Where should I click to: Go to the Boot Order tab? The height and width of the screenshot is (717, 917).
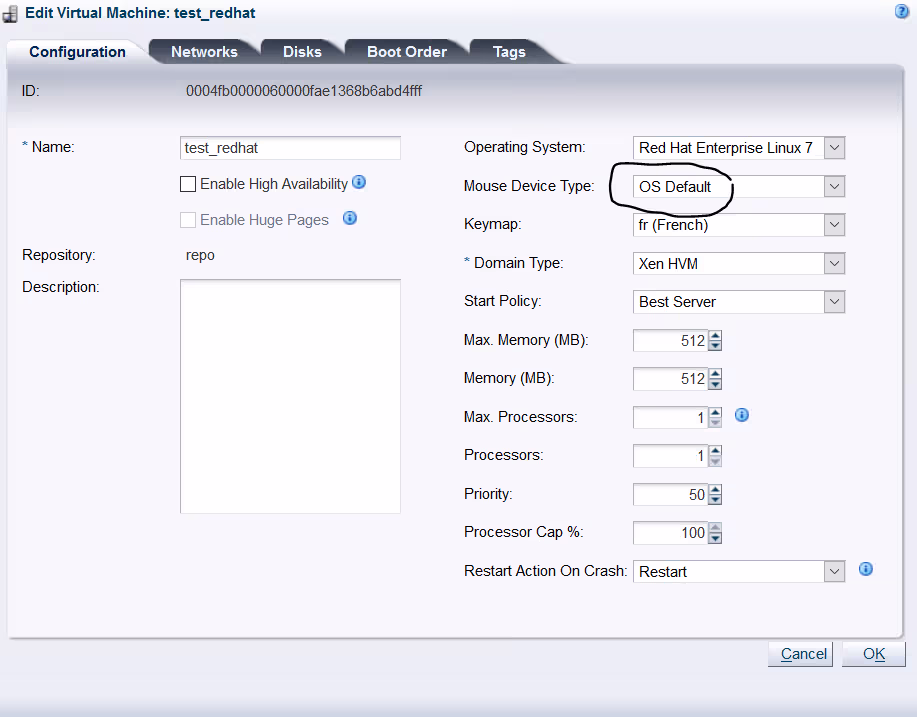(406, 52)
